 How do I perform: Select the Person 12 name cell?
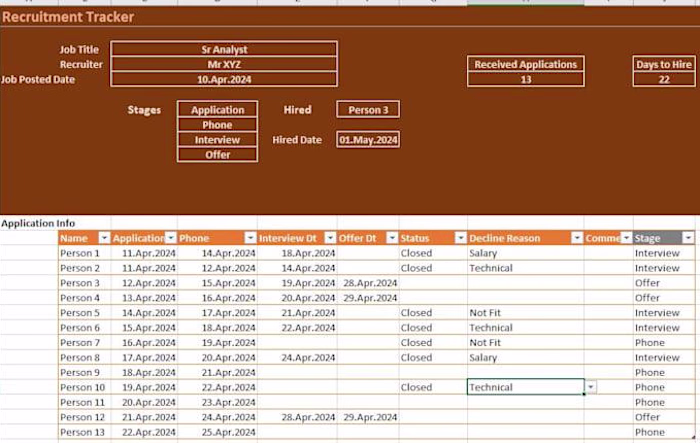pos(84,417)
